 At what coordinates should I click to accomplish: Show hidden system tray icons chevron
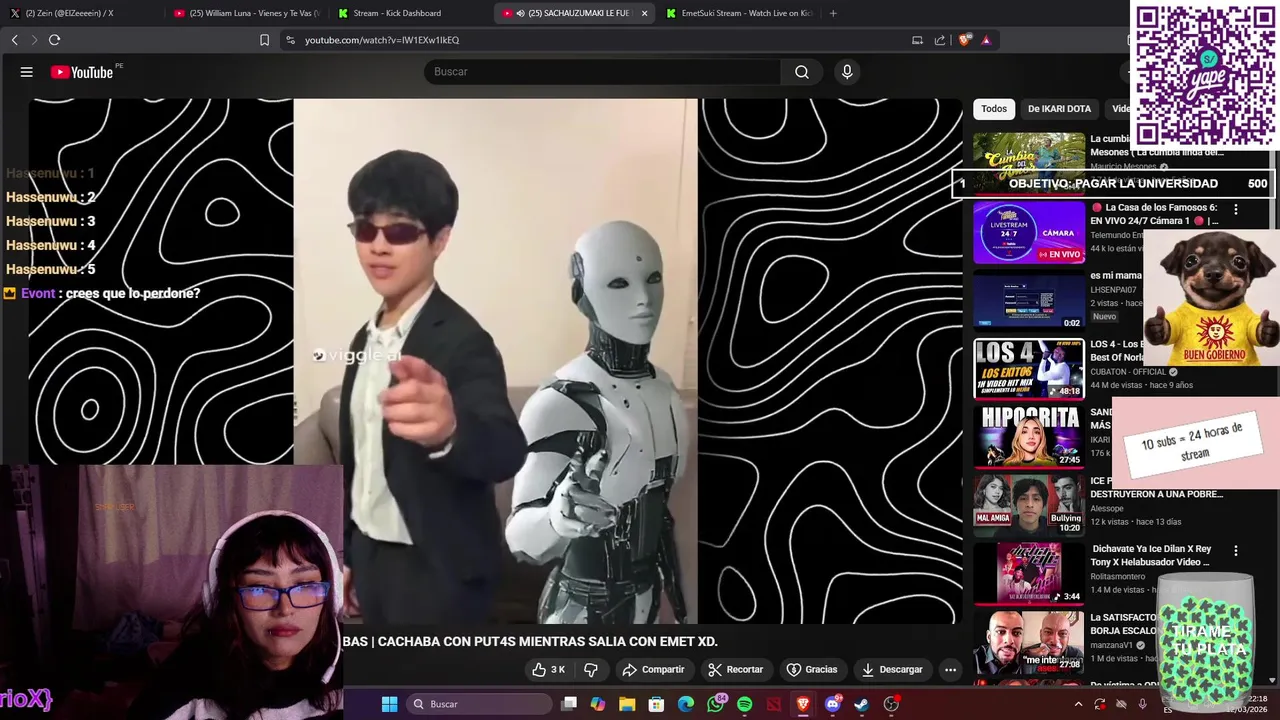point(1078,704)
